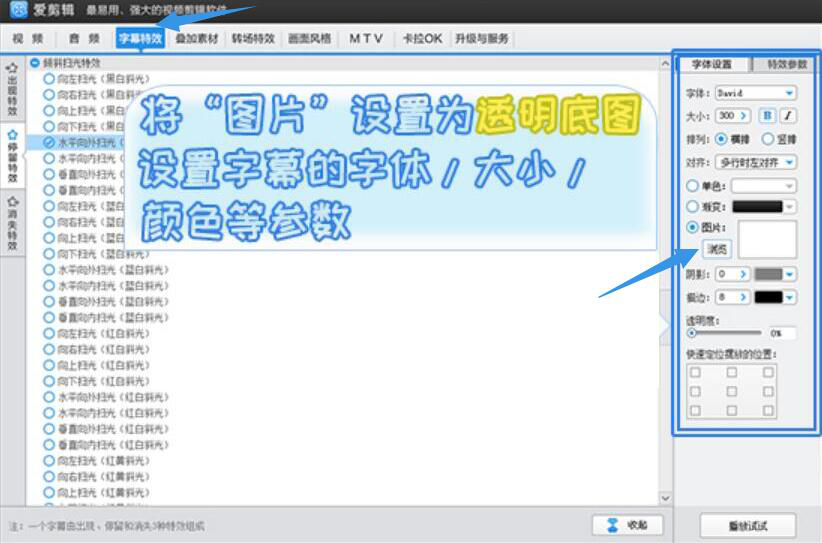This screenshot has width=822, height=543.
Task: Open 升级与服务 tab
Action: 482,38
